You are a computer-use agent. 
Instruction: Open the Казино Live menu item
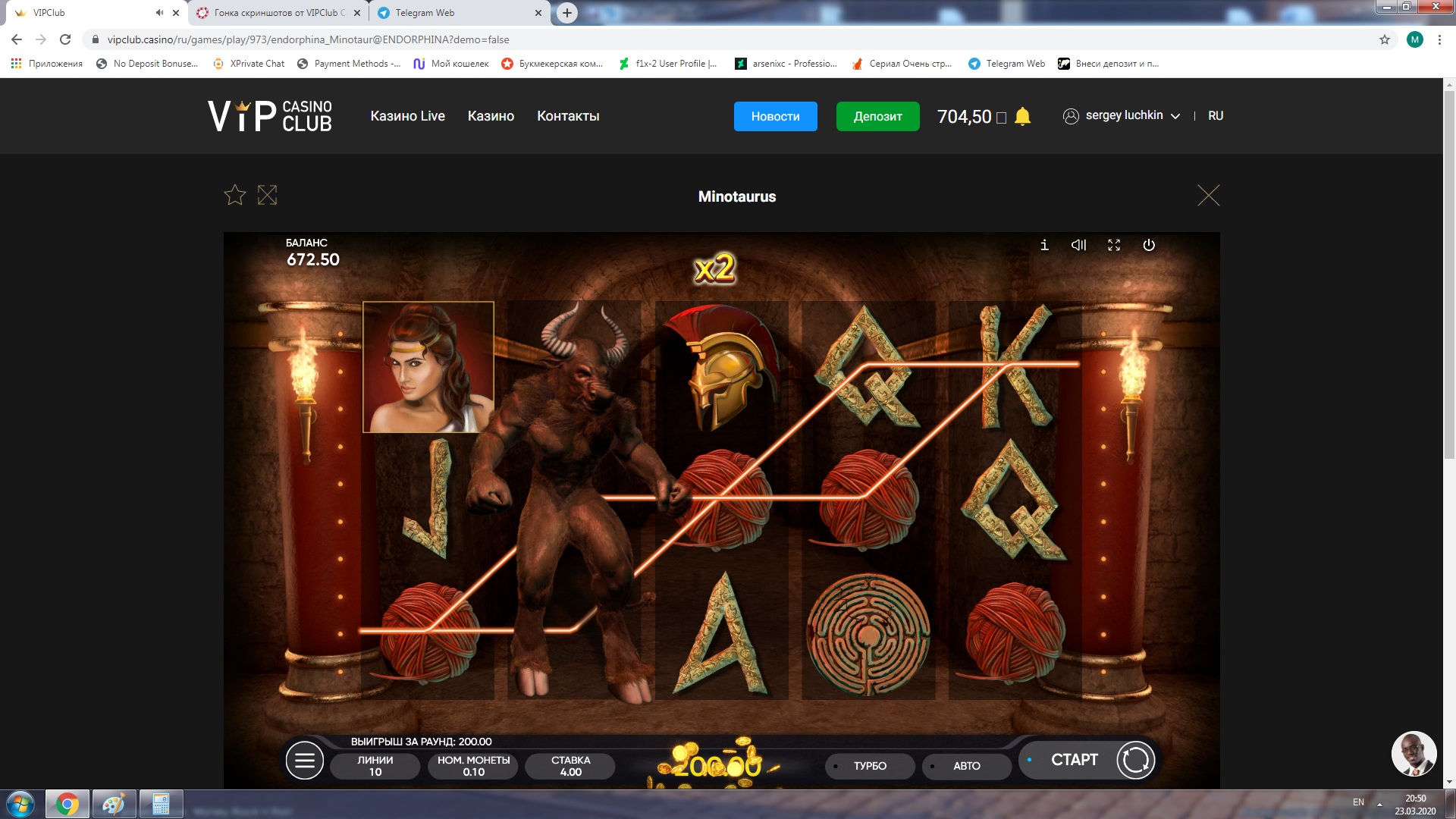coord(407,116)
